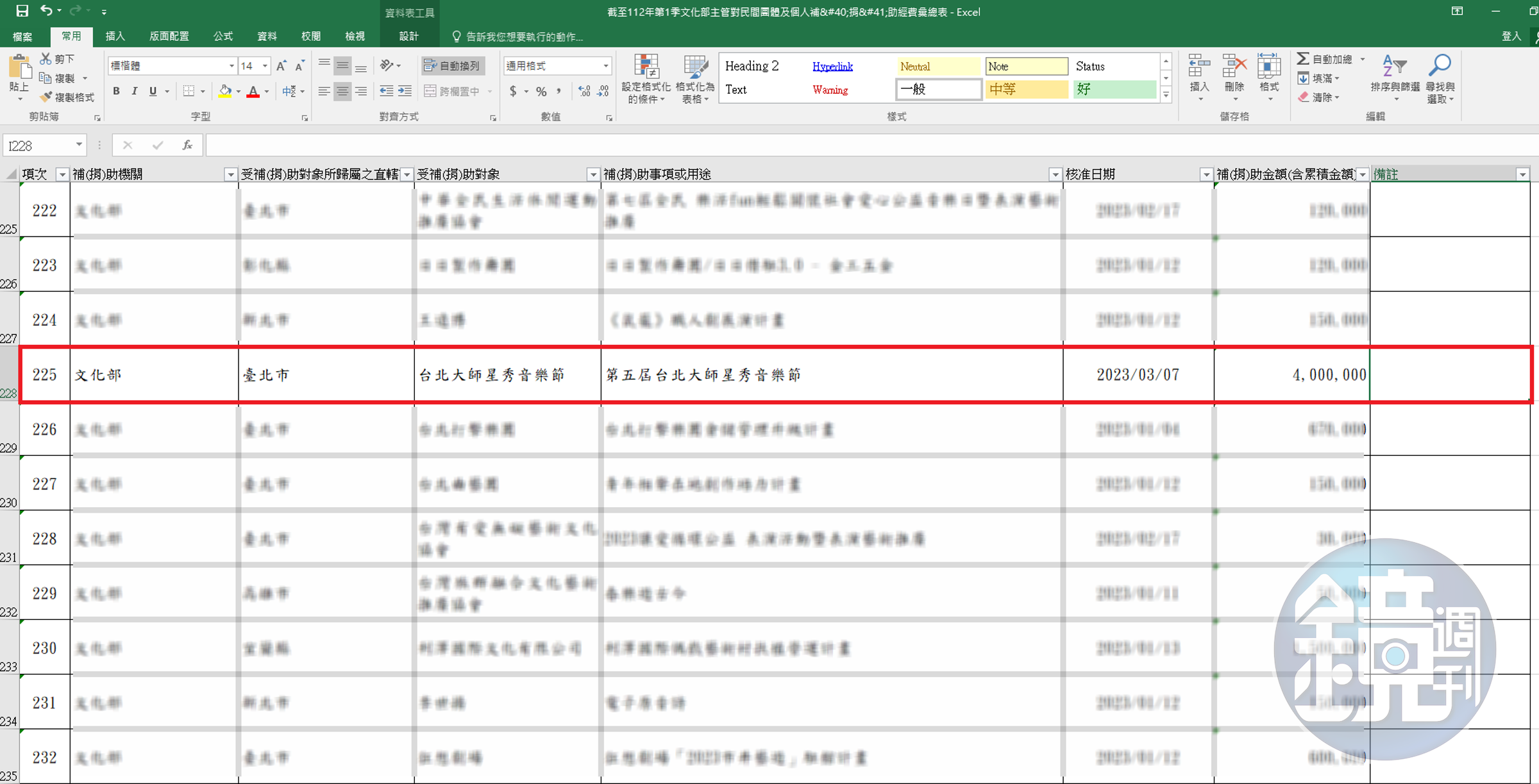1539x784 pixels.
Task: Click the Undo arrow icon
Action: point(46,11)
